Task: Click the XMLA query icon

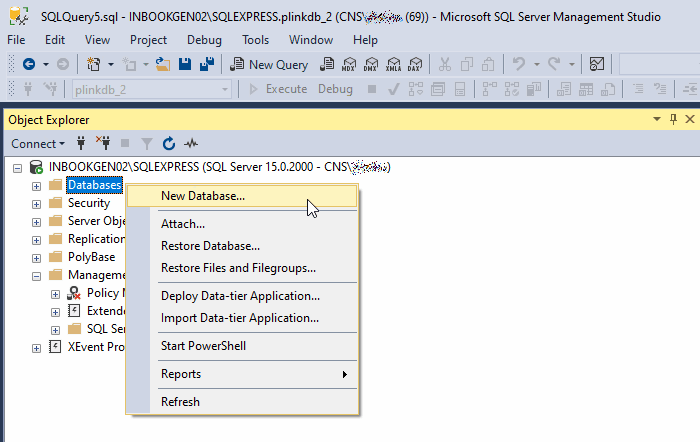Action: click(393, 65)
